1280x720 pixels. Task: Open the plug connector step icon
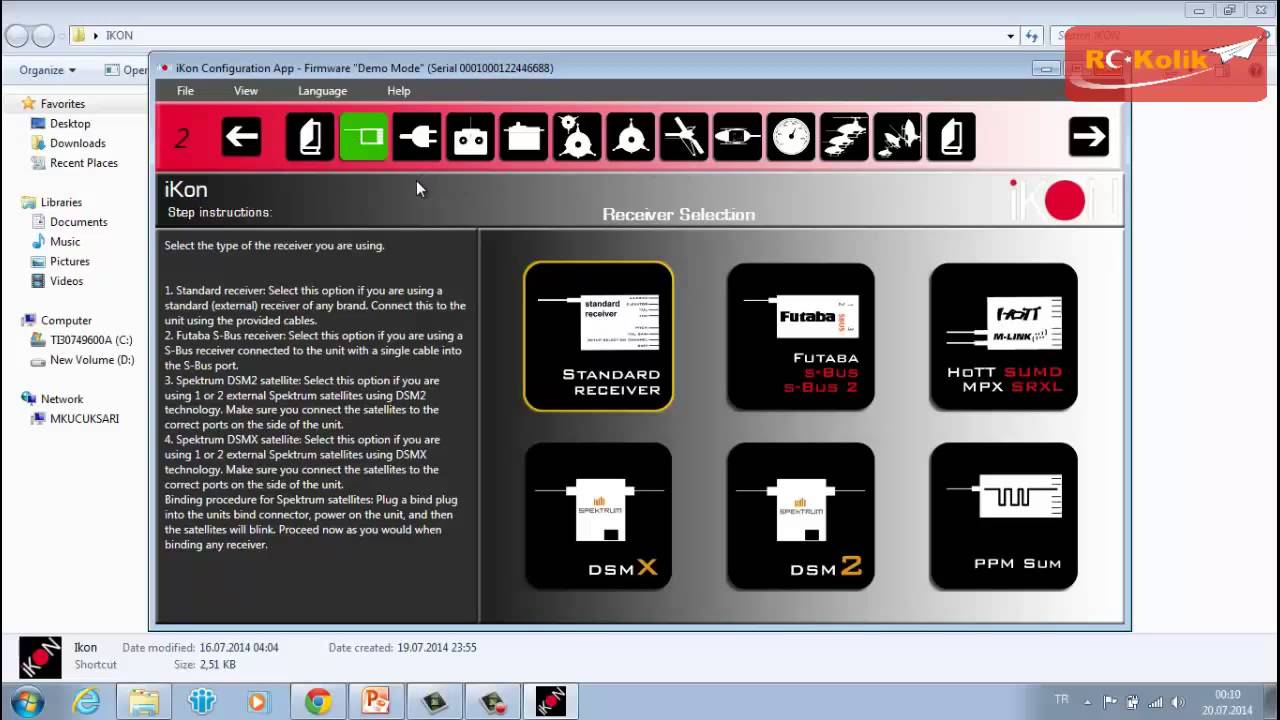[417, 137]
